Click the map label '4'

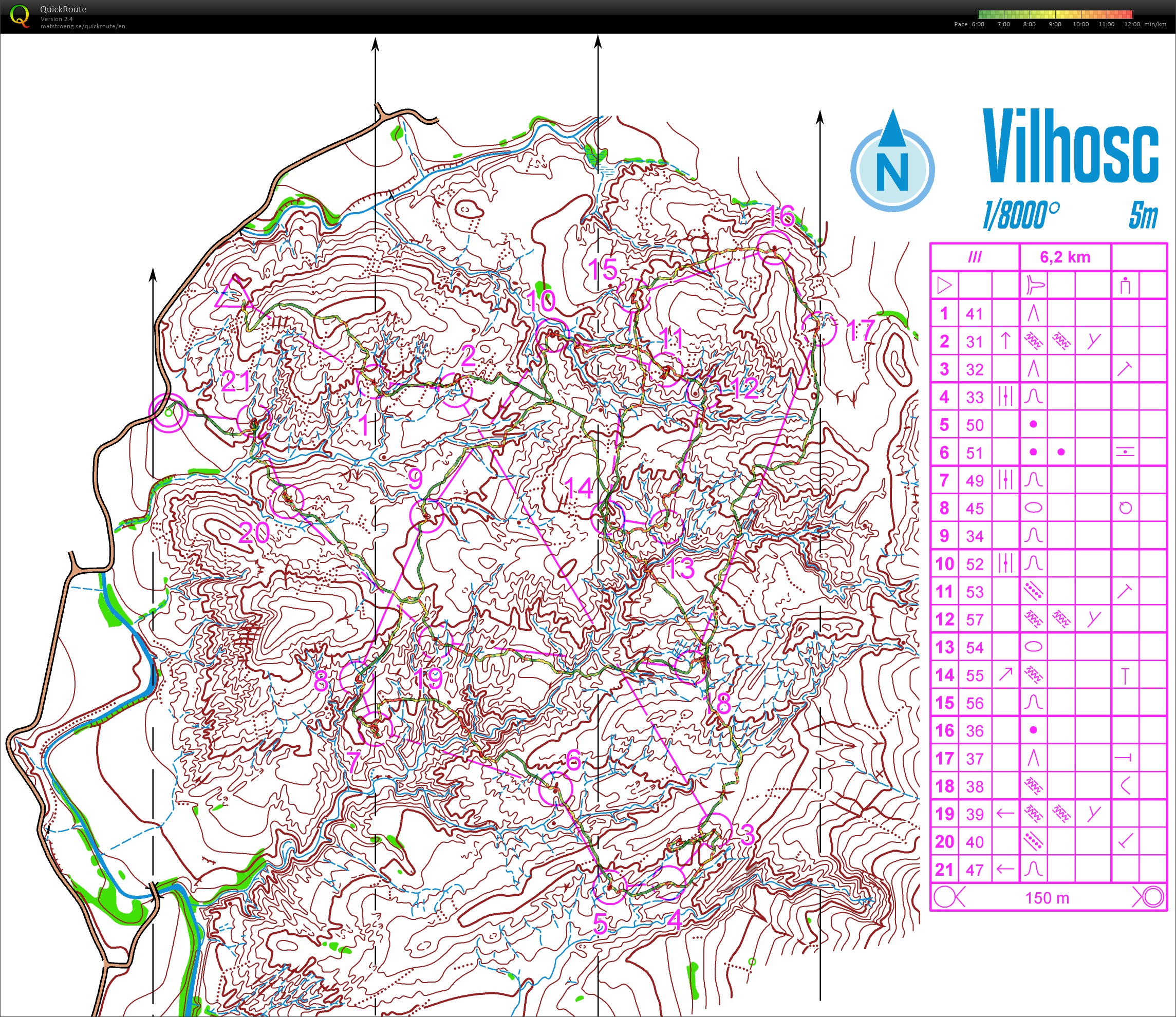click(674, 921)
